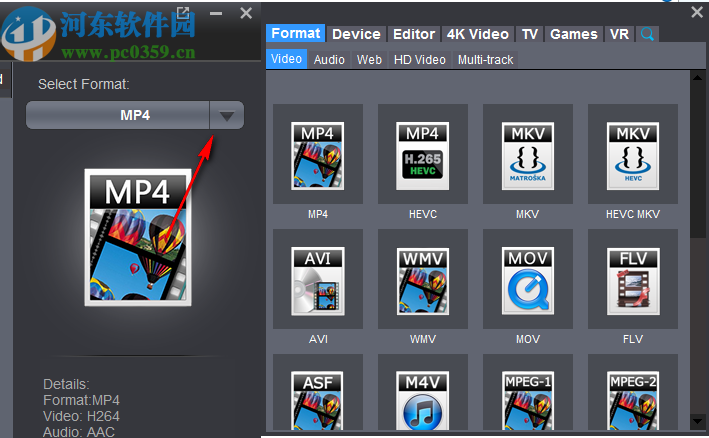Click the pop-out window icon
Viewport: 709px width, 438px height.
click(183, 13)
